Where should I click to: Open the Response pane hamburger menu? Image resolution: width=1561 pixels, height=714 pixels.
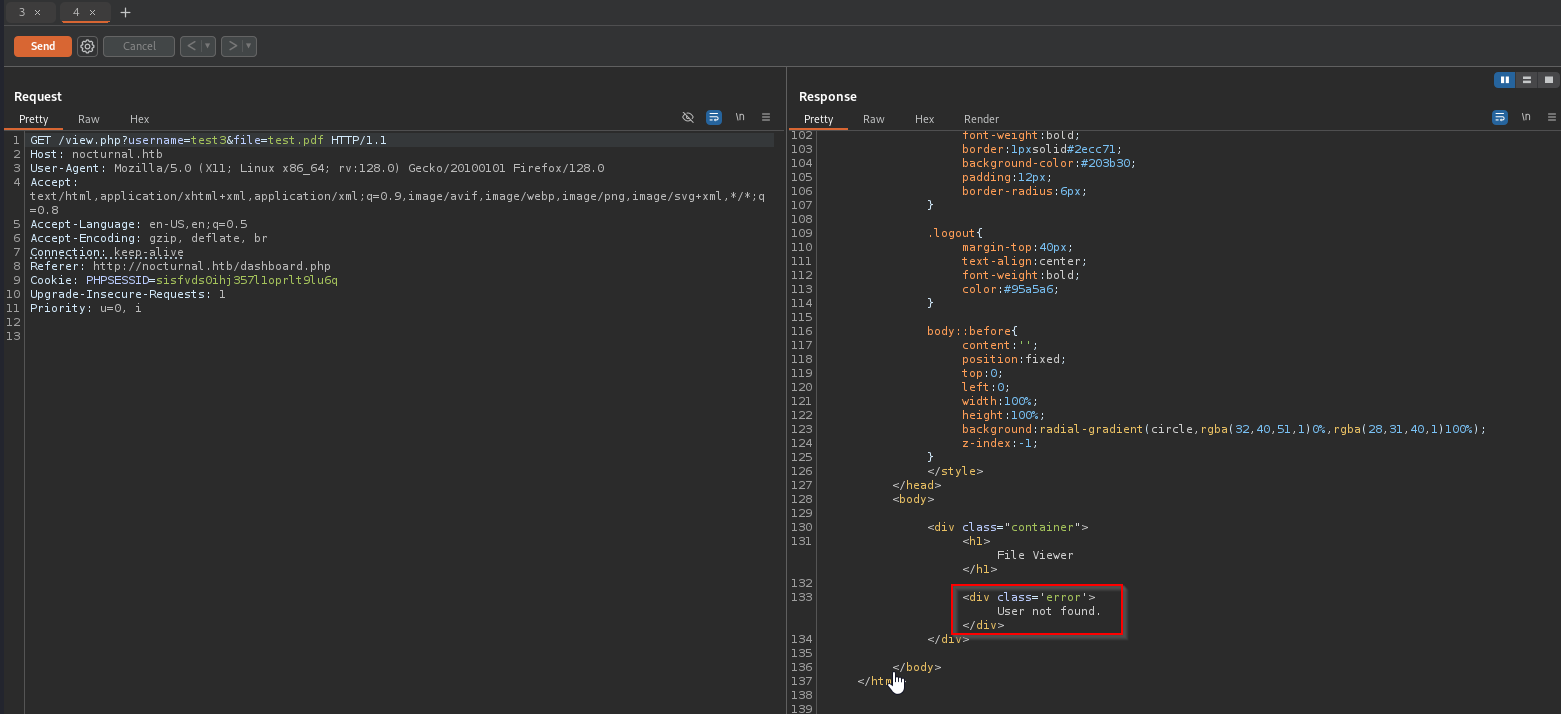pyautogui.click(x=1551, y=117)
